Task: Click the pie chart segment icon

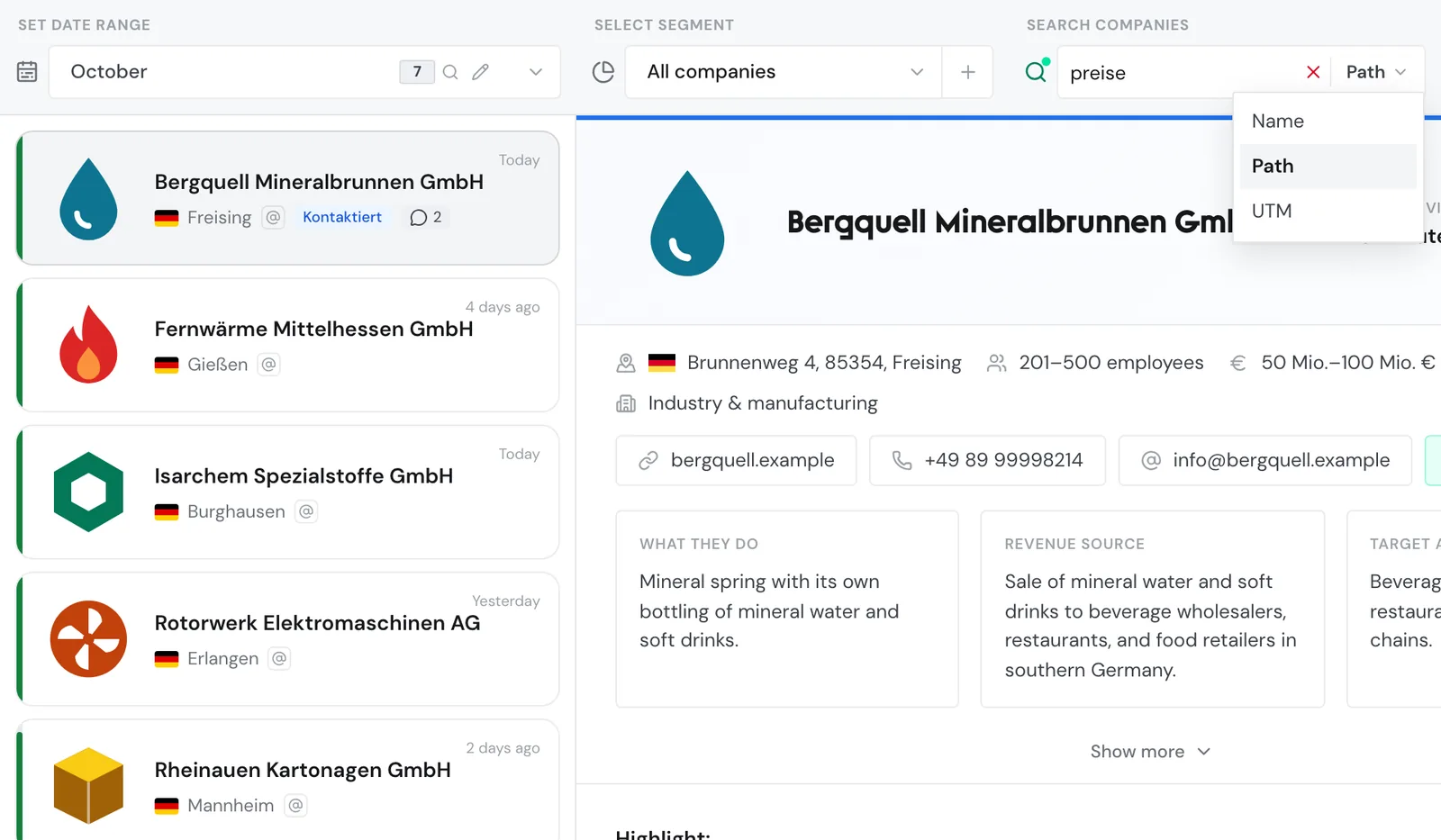Action: [603, 72]
